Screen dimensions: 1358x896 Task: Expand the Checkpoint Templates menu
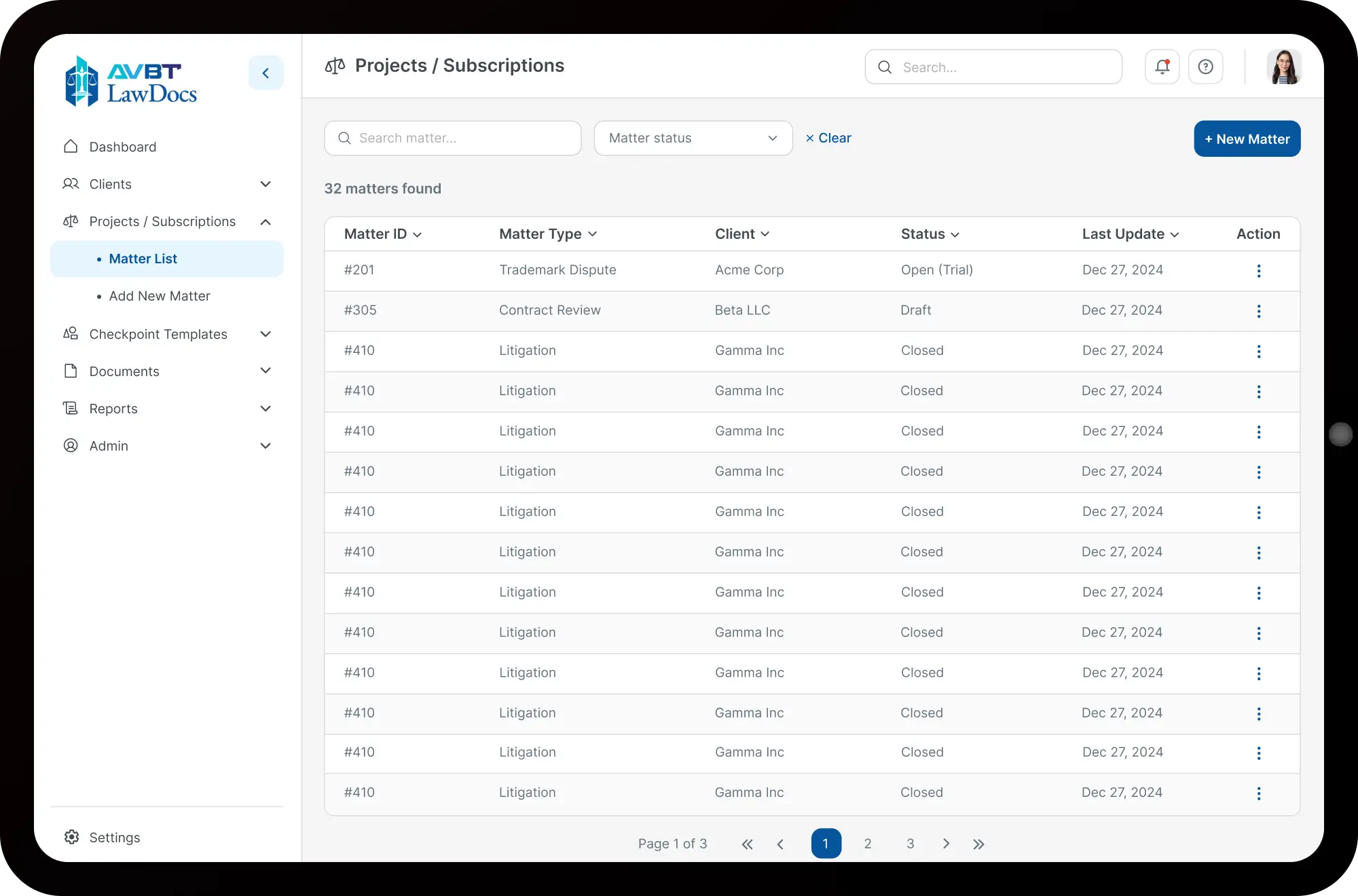pos(166,334)
